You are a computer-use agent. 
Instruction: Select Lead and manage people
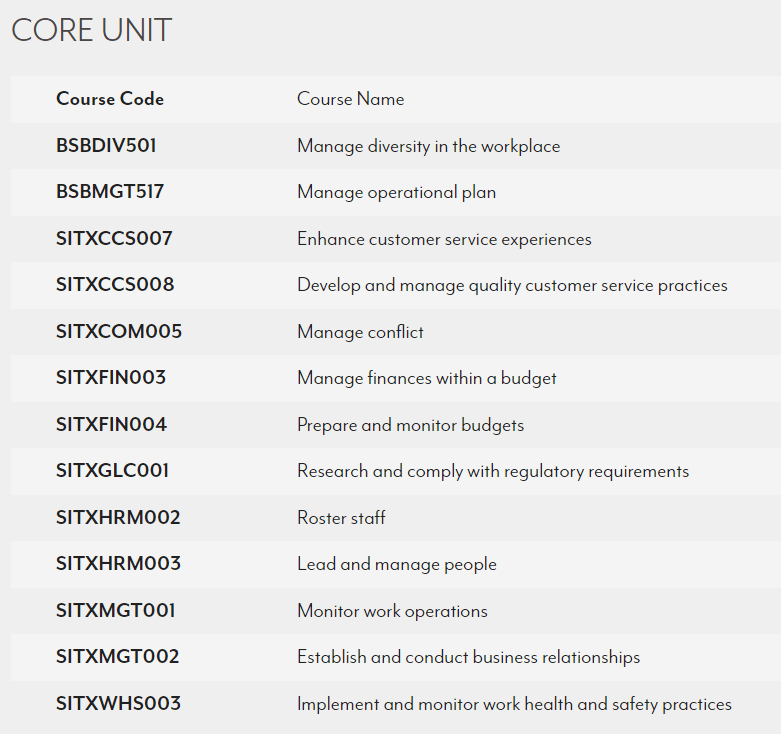pyautogui.click(x=397, y=564)
